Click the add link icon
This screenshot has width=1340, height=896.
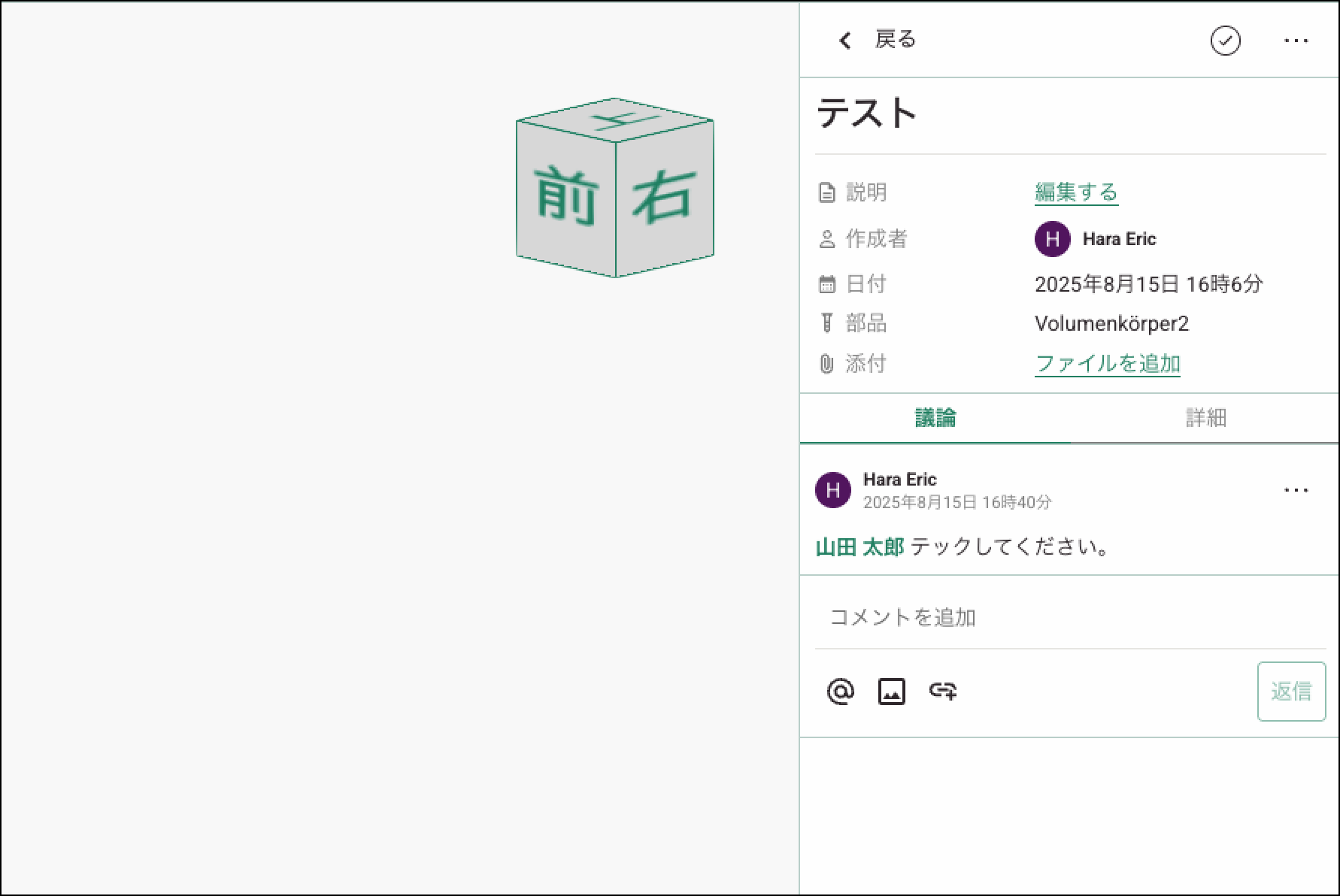[x=942, y=691]
